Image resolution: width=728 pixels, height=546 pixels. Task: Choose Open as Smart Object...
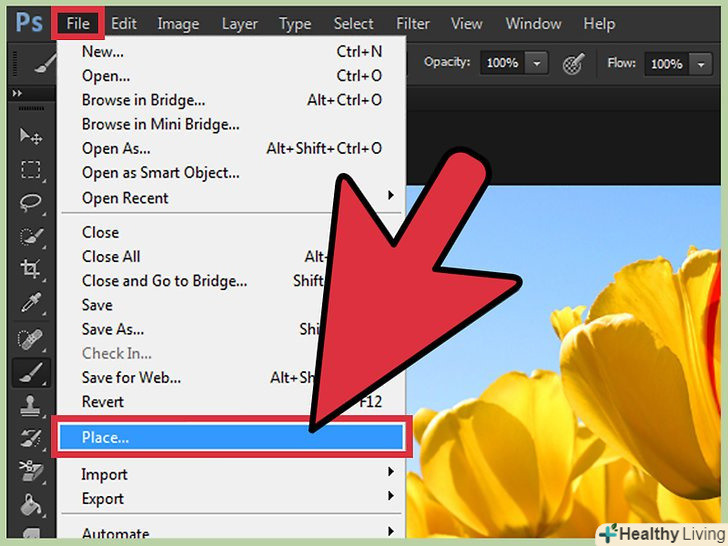[x=231, y=172]
